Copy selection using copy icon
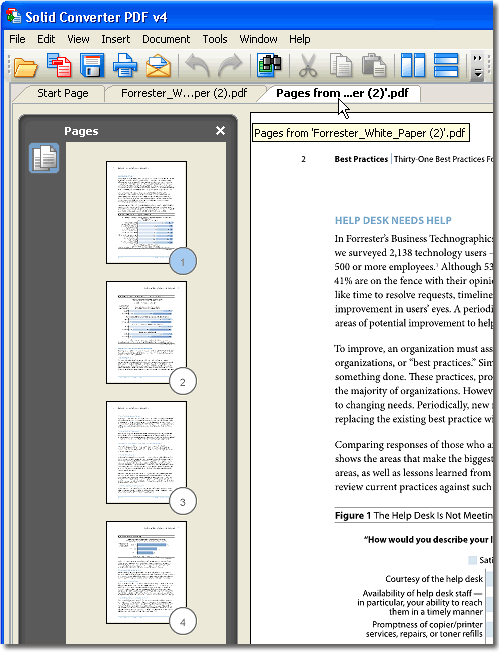Image resolution: width=499 pixels, height=652 pixels. [341, 65]
